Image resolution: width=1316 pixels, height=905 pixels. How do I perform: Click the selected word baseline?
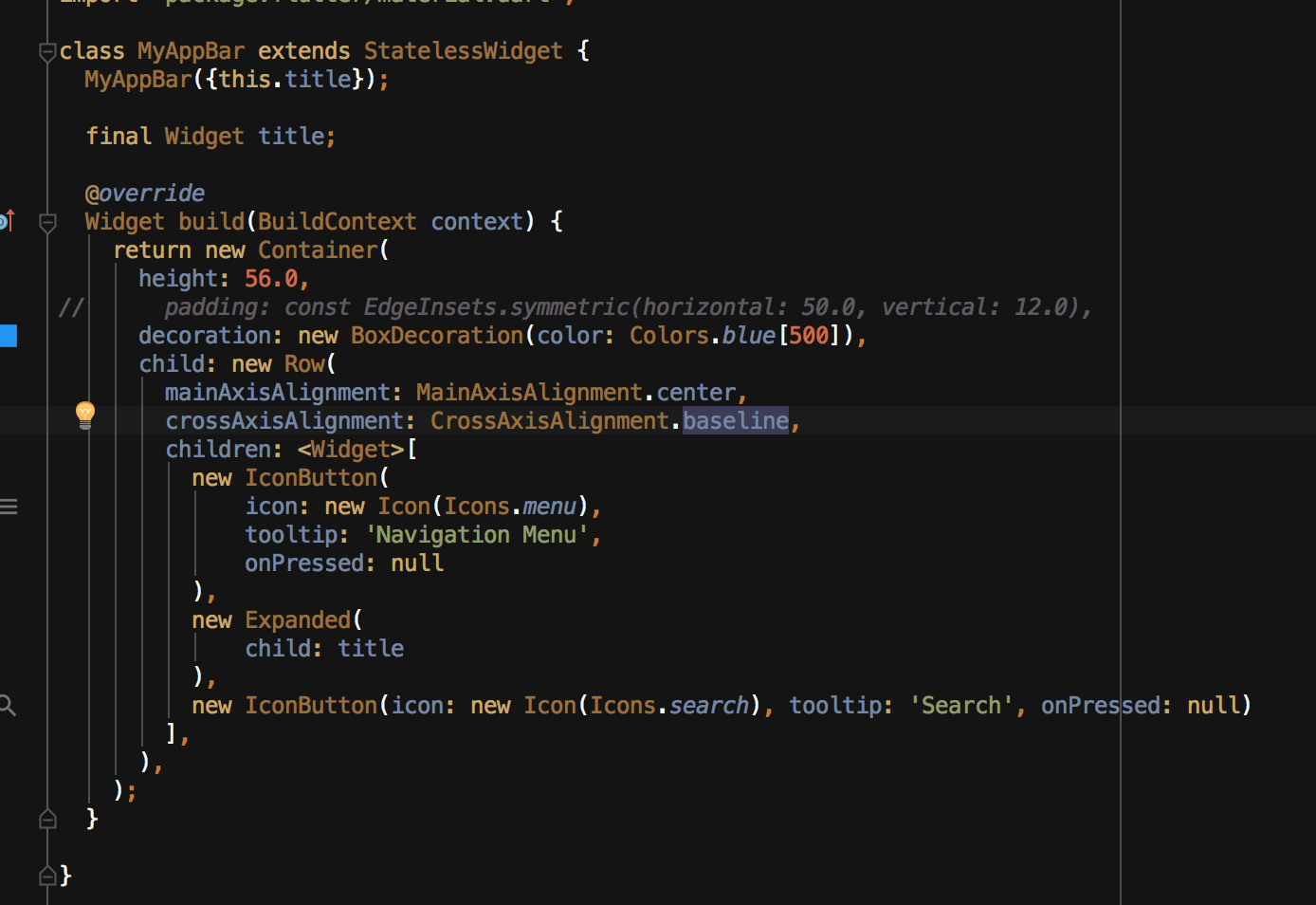point(736,420)
